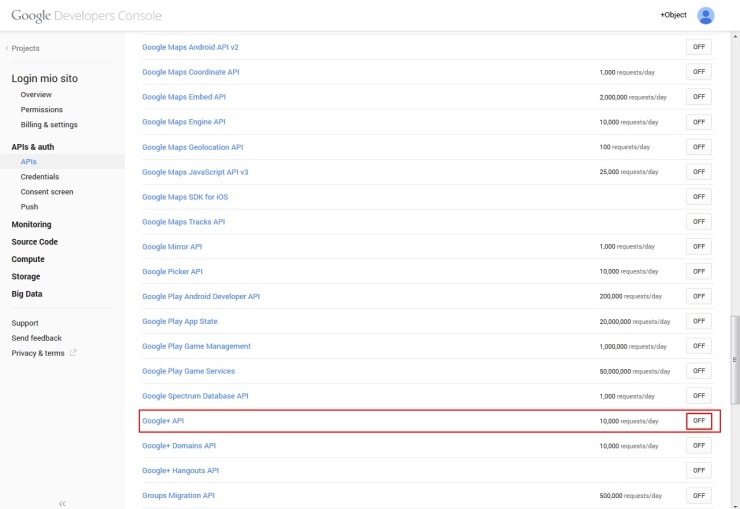This screenshot has width=740, height=509.
Task: Collapse sidebar using double chevron icon
Action: point(62,503)
